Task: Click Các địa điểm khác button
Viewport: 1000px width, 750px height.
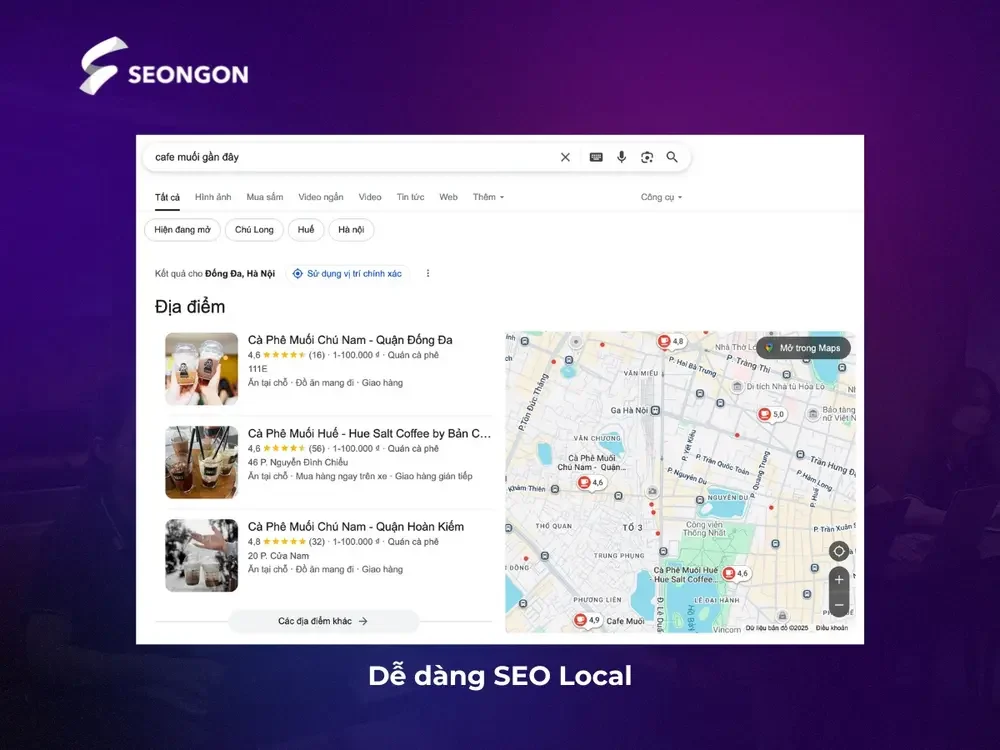Action: point(323,621)
